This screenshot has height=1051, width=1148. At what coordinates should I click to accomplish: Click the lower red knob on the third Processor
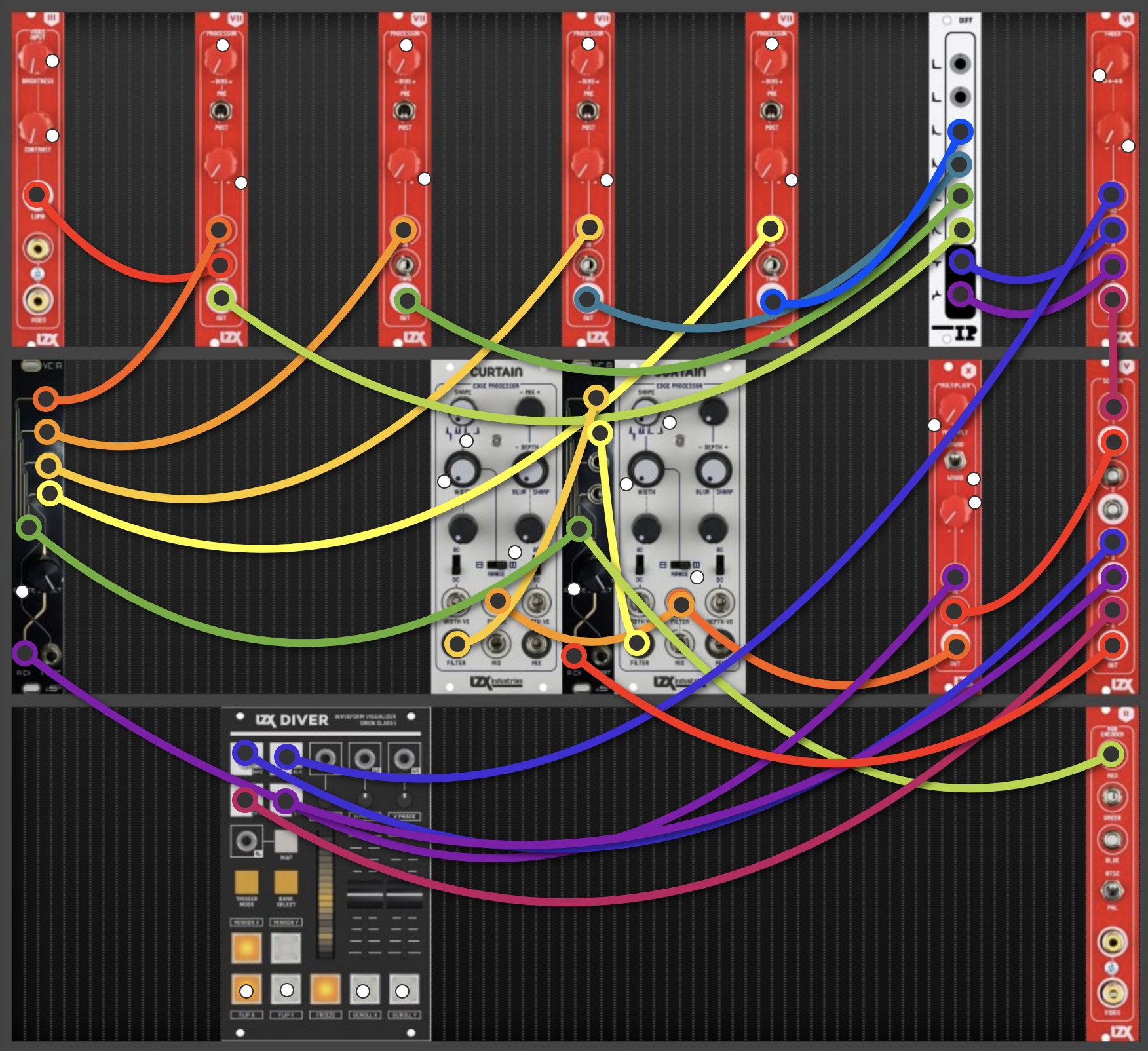pyautogui.click(x=588, y=164)
